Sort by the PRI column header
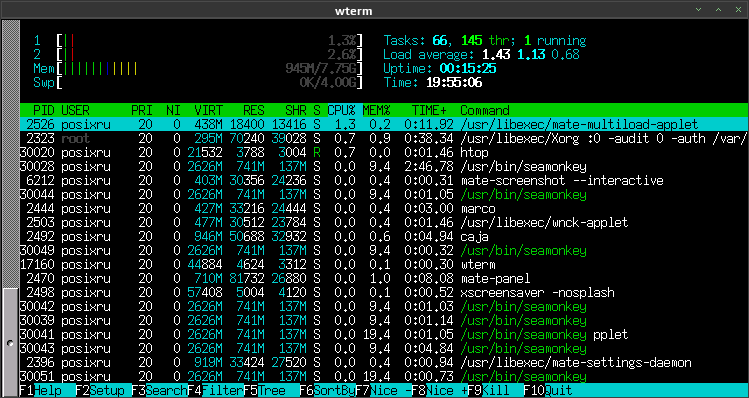The image size is (749, 398). [142, 110]
